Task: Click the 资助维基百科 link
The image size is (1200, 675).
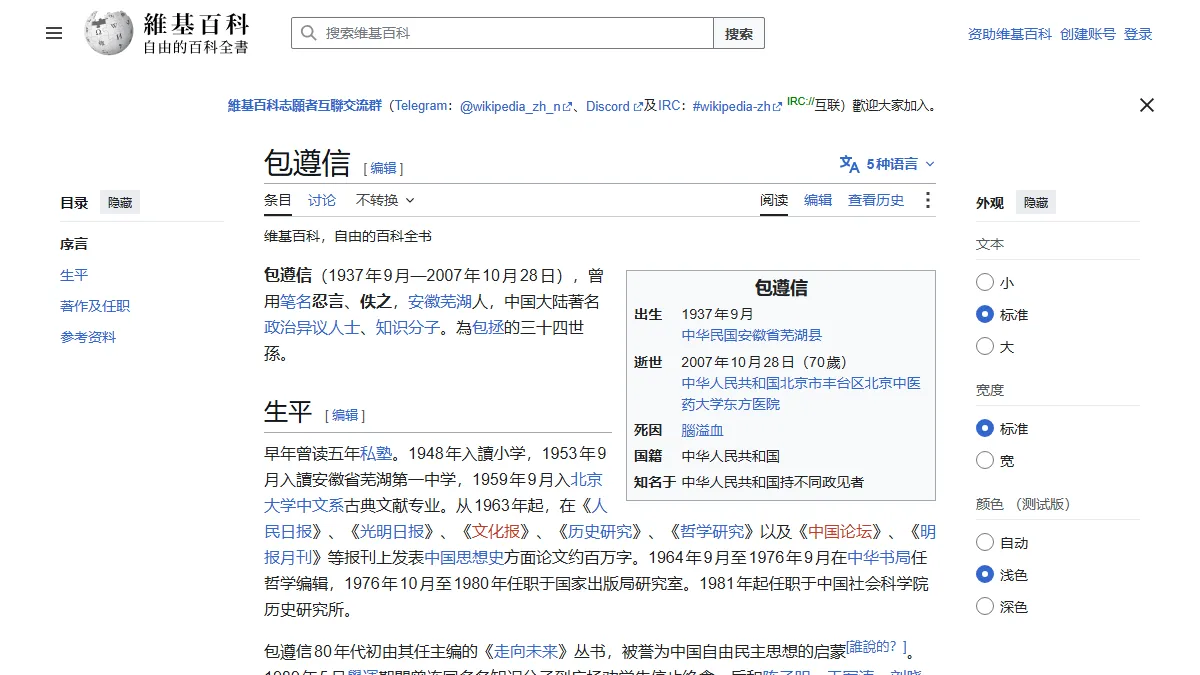Action: click(1010, 34)
